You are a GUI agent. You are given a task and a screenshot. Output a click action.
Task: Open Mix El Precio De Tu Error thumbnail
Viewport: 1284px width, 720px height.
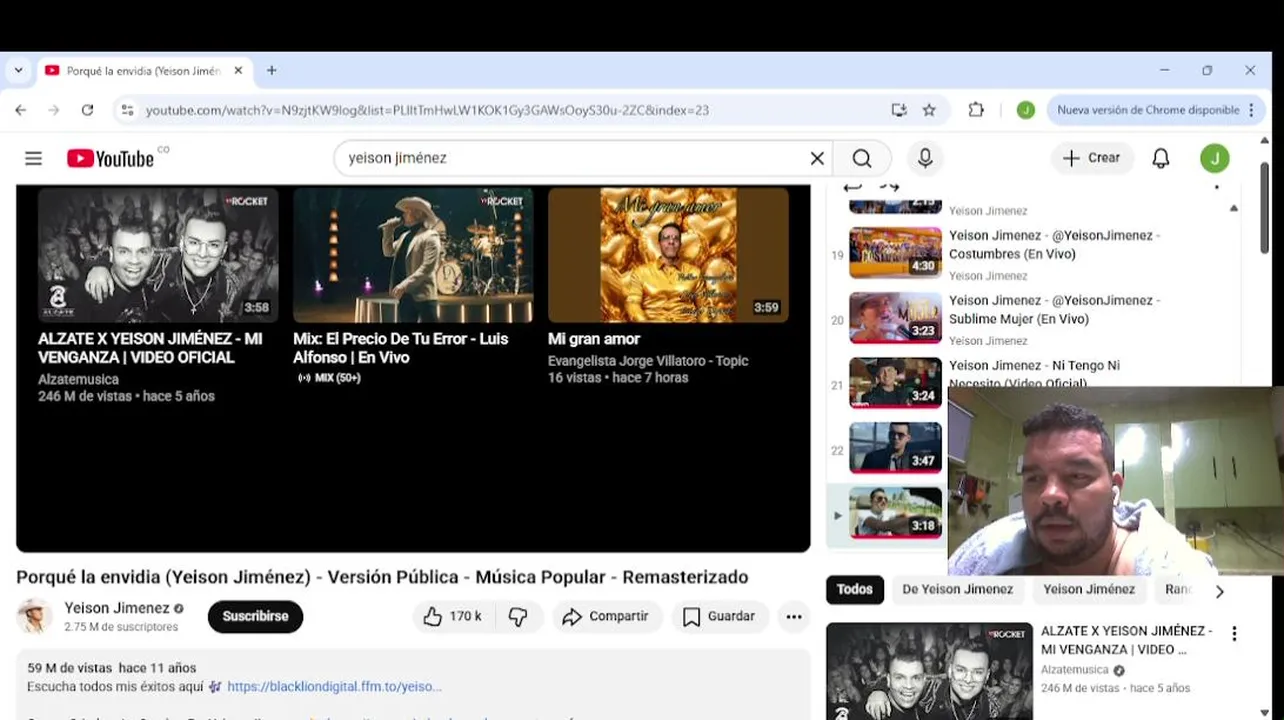[413, 254]
